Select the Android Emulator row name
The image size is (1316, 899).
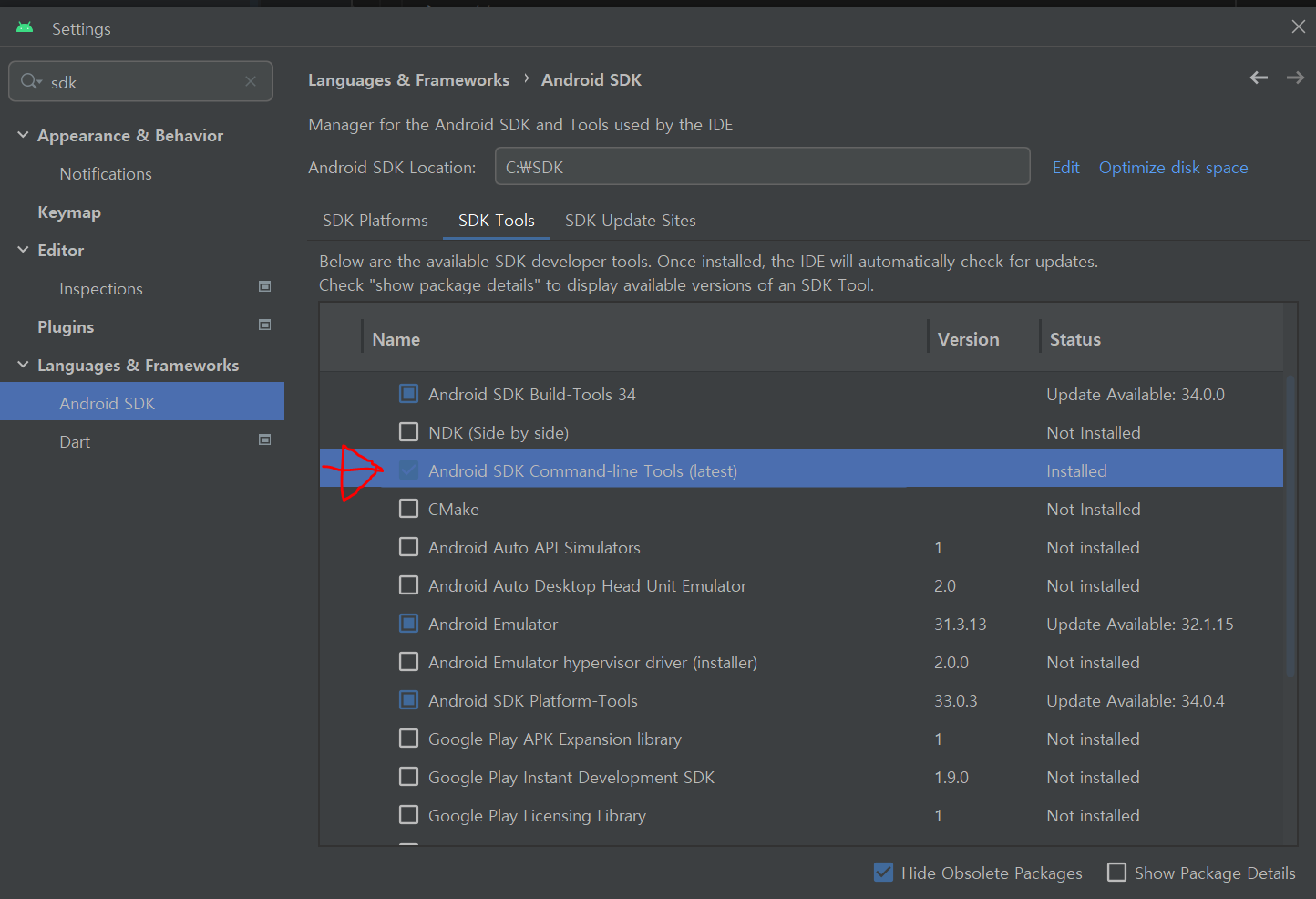[x=493, y=624]
